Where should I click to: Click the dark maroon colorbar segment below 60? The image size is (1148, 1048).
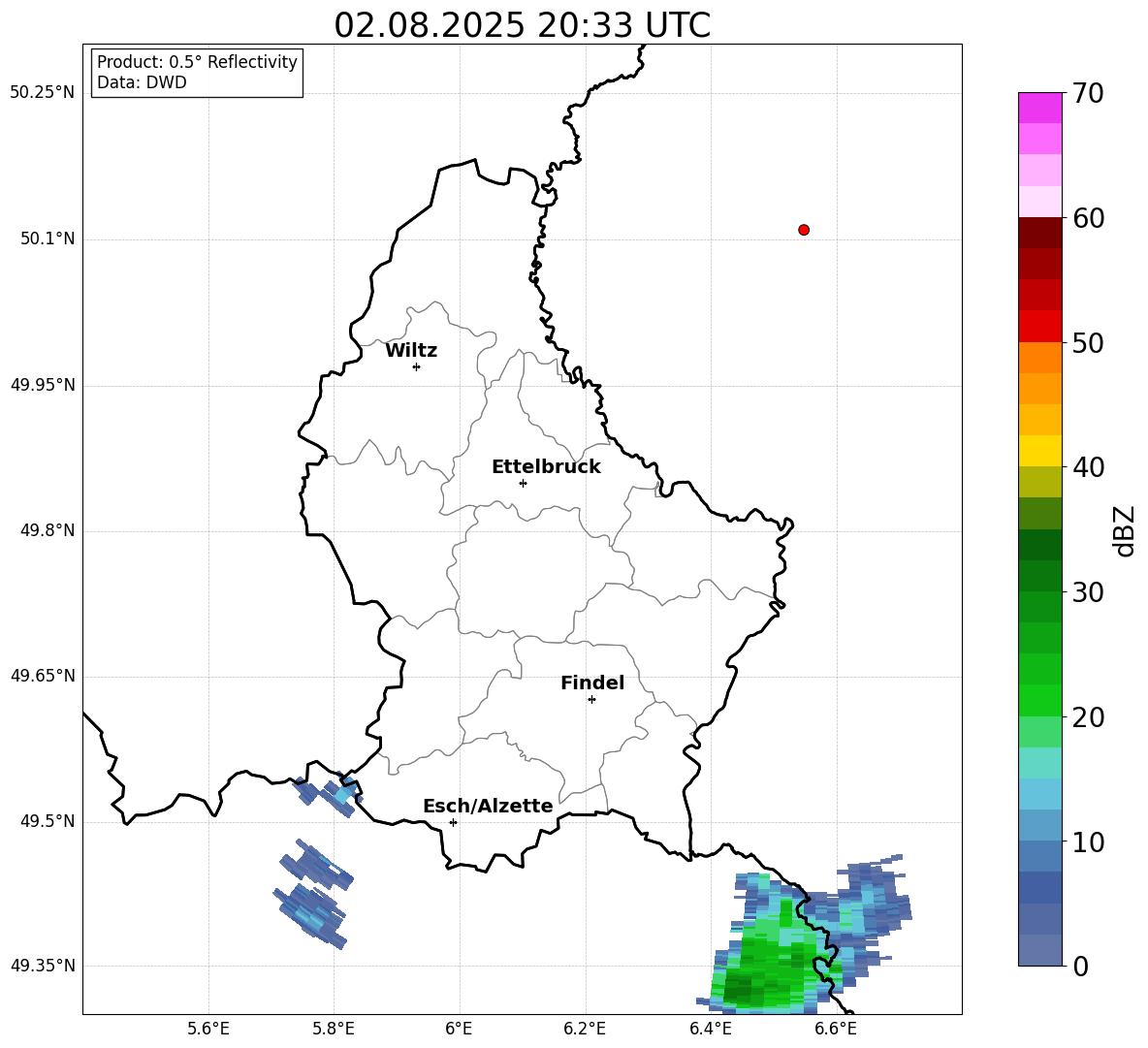pyautogui.click(x=1040, y=233)
